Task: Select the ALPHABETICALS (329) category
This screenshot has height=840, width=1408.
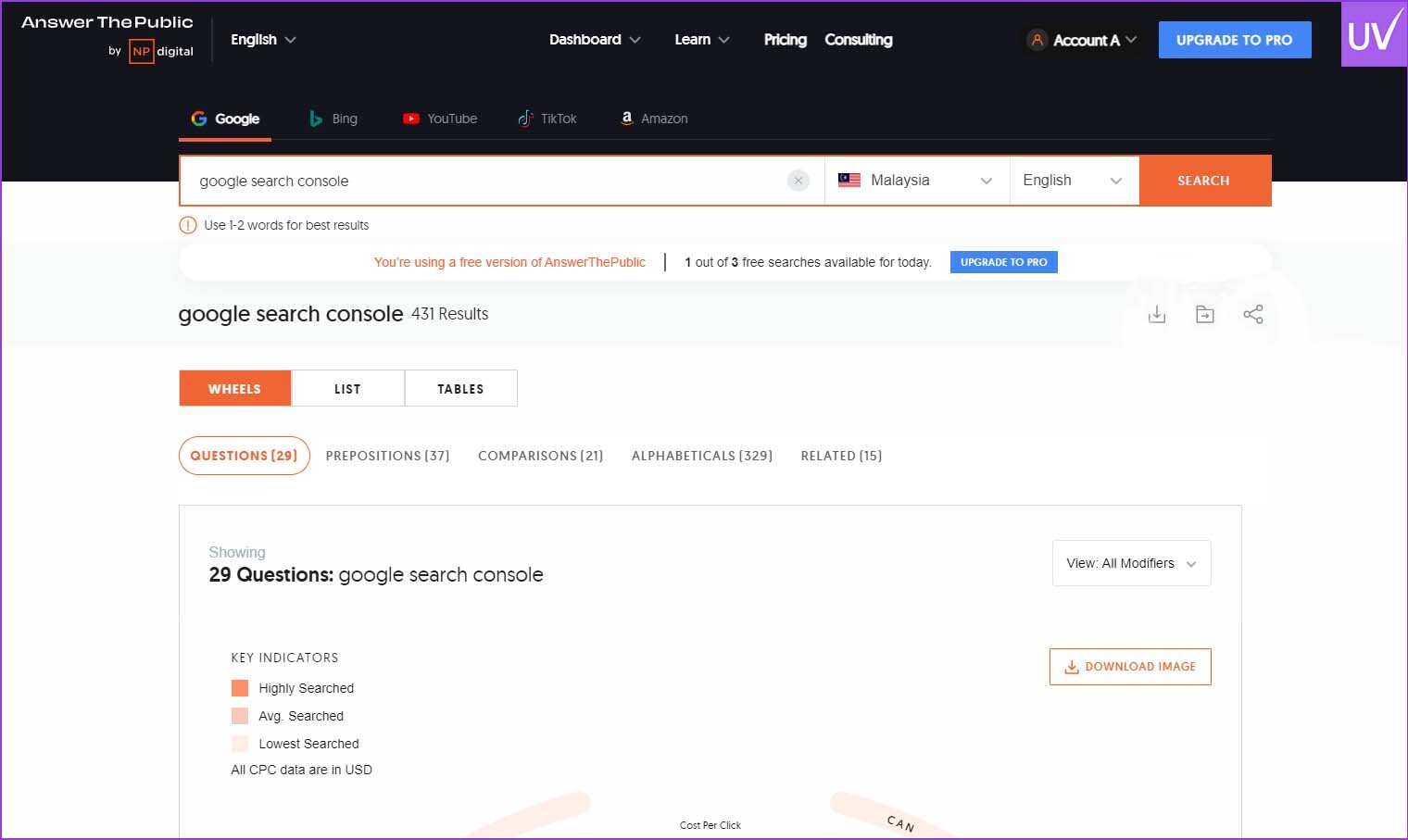Action: (x=702, y=456)
